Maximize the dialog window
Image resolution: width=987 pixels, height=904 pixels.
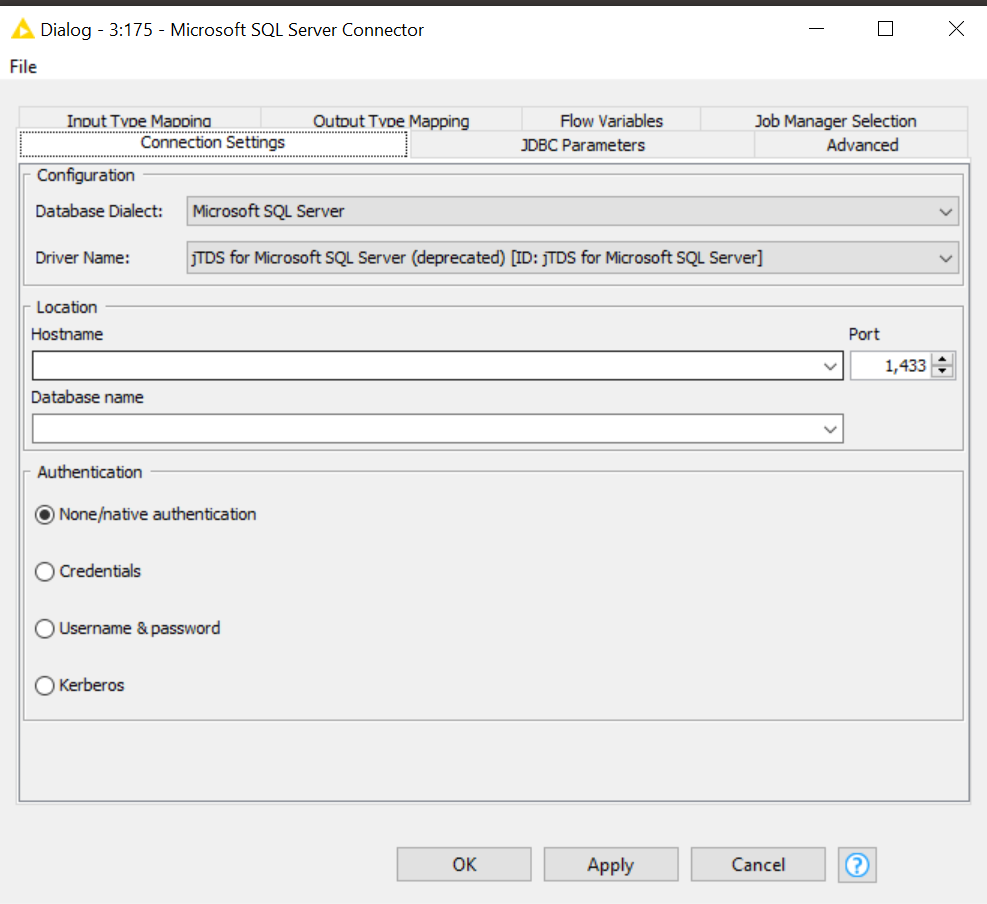885,29
